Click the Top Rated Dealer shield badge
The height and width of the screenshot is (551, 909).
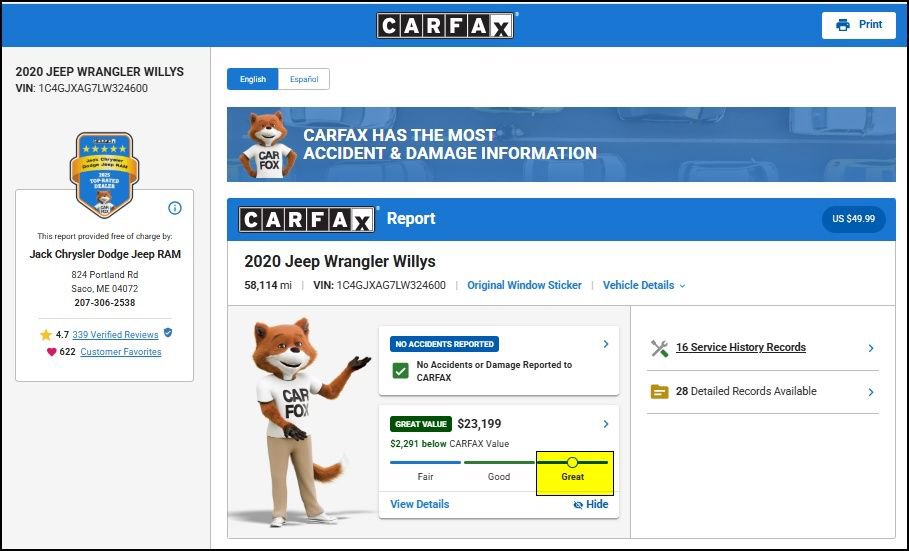(x=104, y=175)
